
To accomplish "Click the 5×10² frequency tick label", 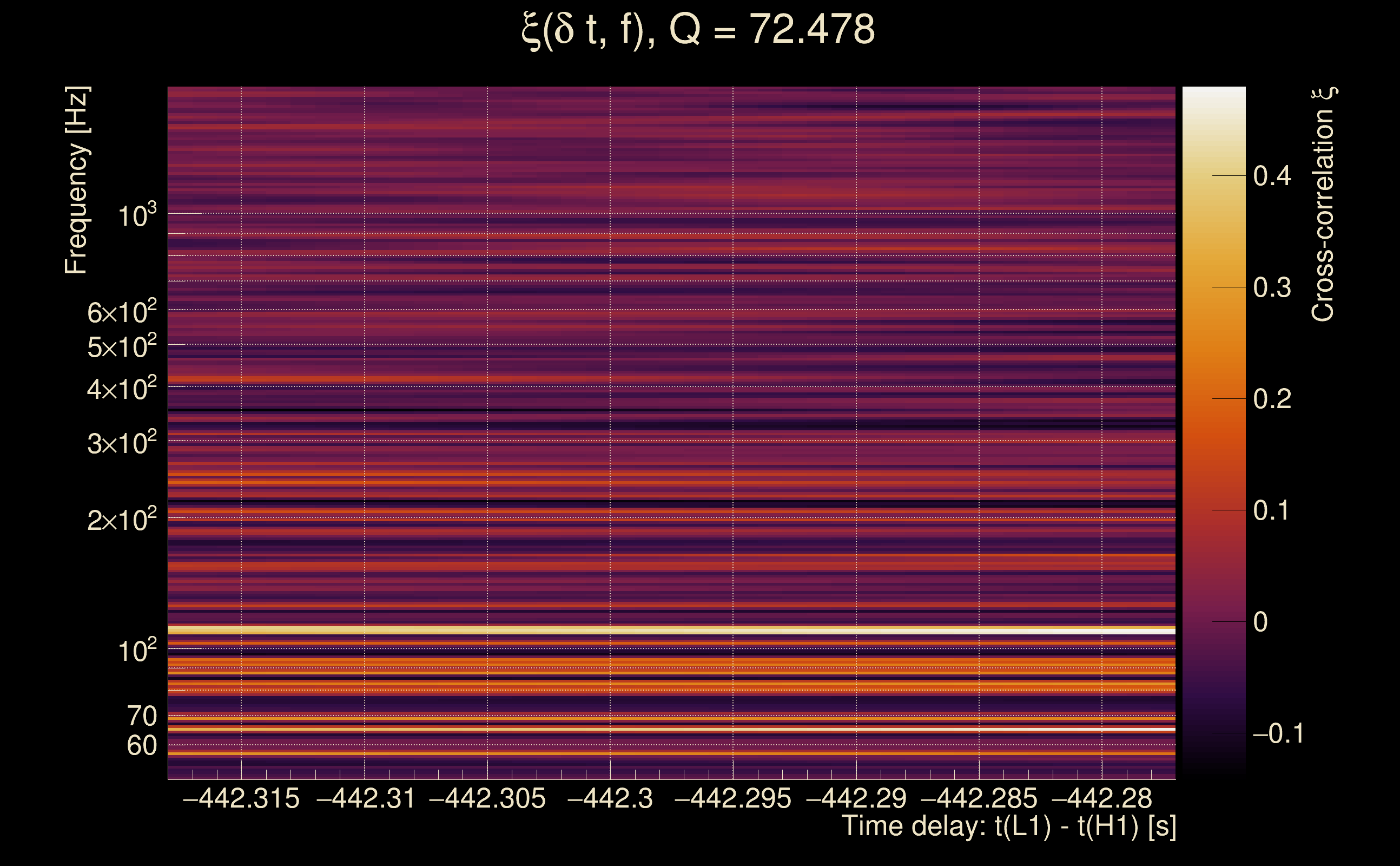I will click(122, 346).
